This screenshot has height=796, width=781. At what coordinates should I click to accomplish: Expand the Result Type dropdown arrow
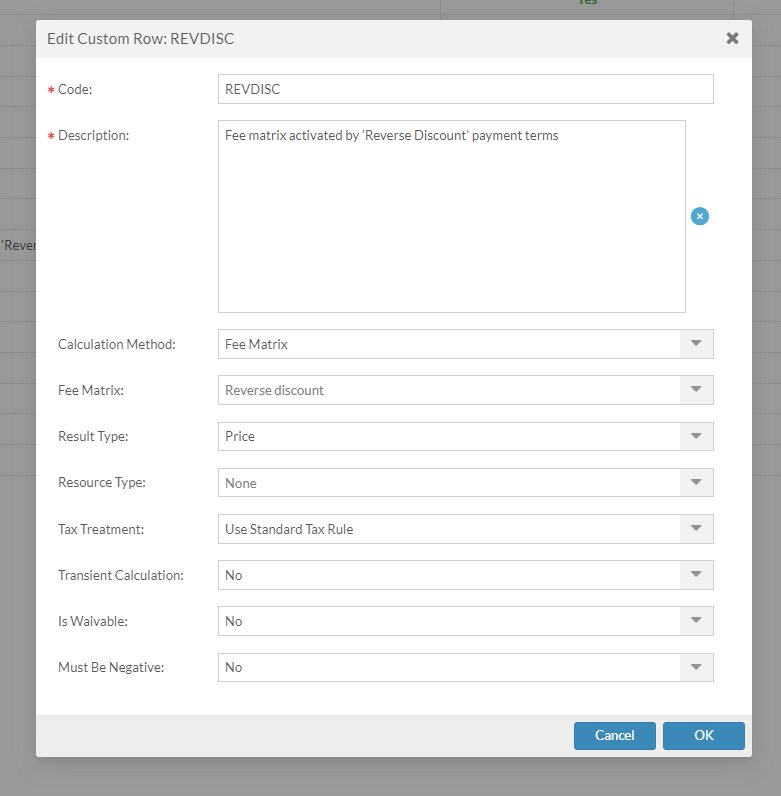click(x=696, y=436)
